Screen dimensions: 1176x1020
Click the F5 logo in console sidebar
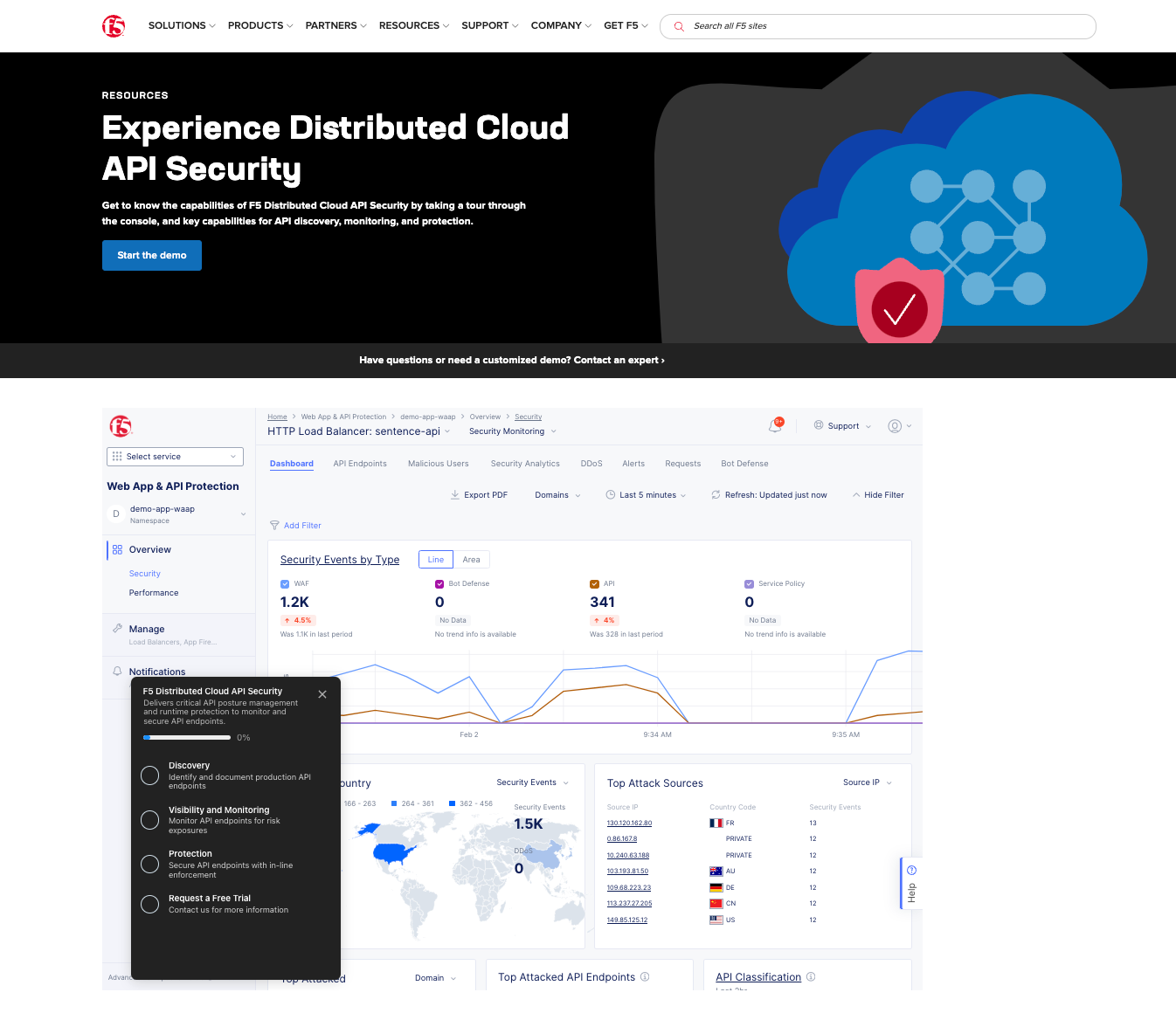tap(121, 426)
